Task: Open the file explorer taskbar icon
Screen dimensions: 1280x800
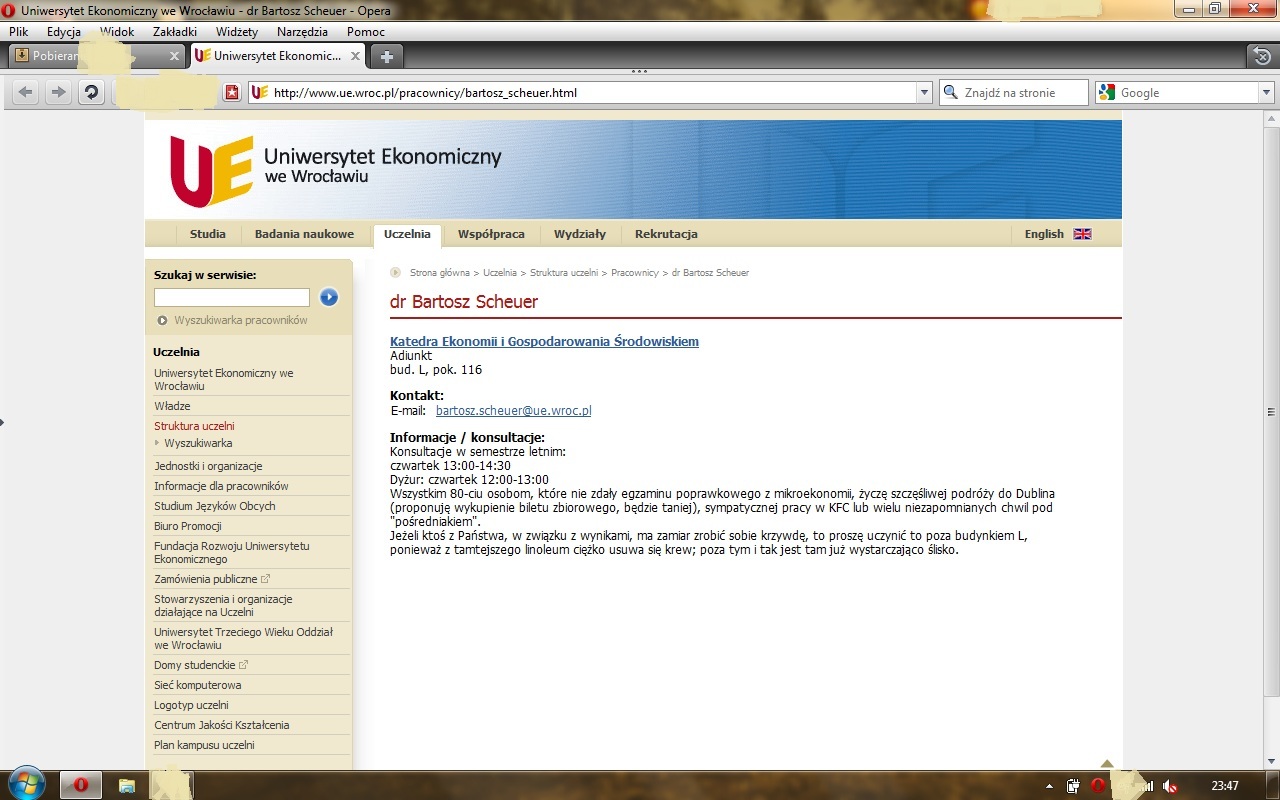Action: click(x=127, y=785)
